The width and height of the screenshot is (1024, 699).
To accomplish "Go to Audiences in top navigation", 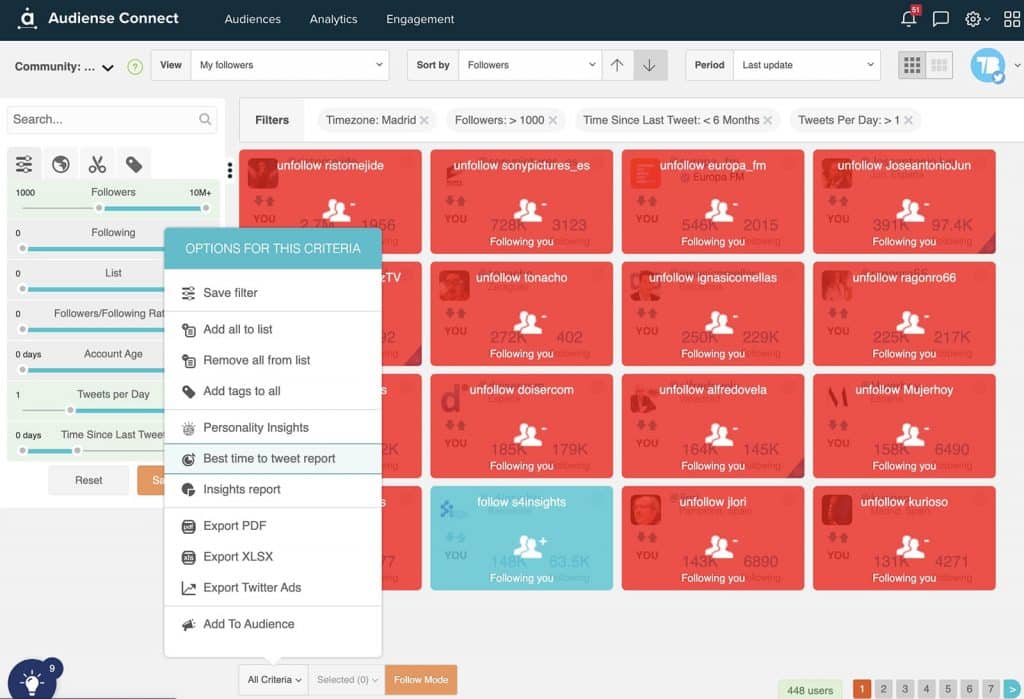I will point(253,19).
